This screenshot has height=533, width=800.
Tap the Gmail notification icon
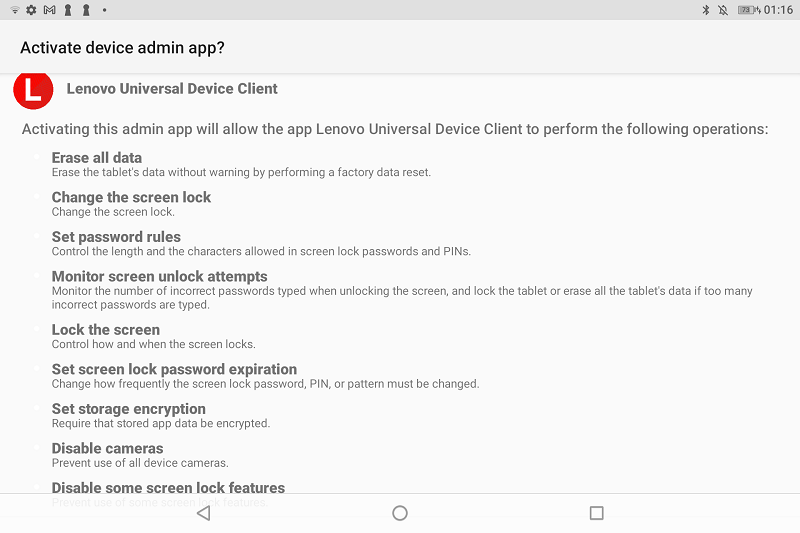[49, 10]
